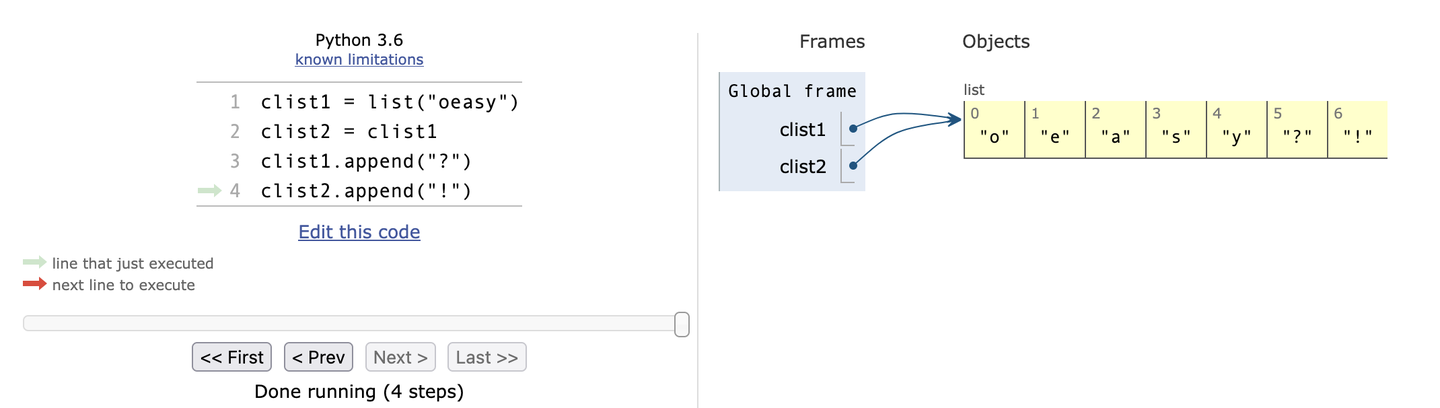The height and width of the screenshot is (408, 1440).
Task: Click the Global frame header
Action: 792,91
